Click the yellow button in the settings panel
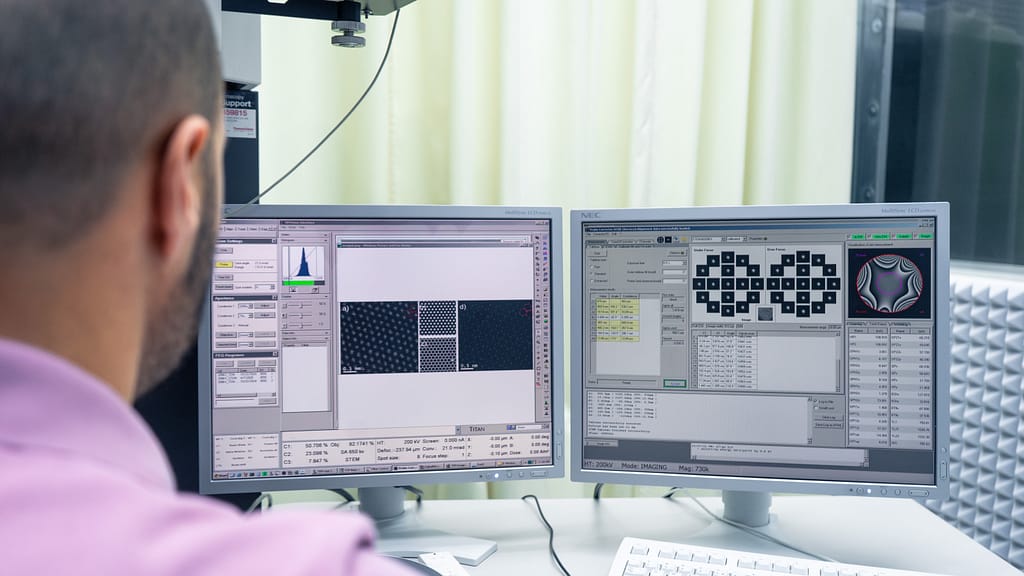This screenshot has width=1024, height=576. 226,264
